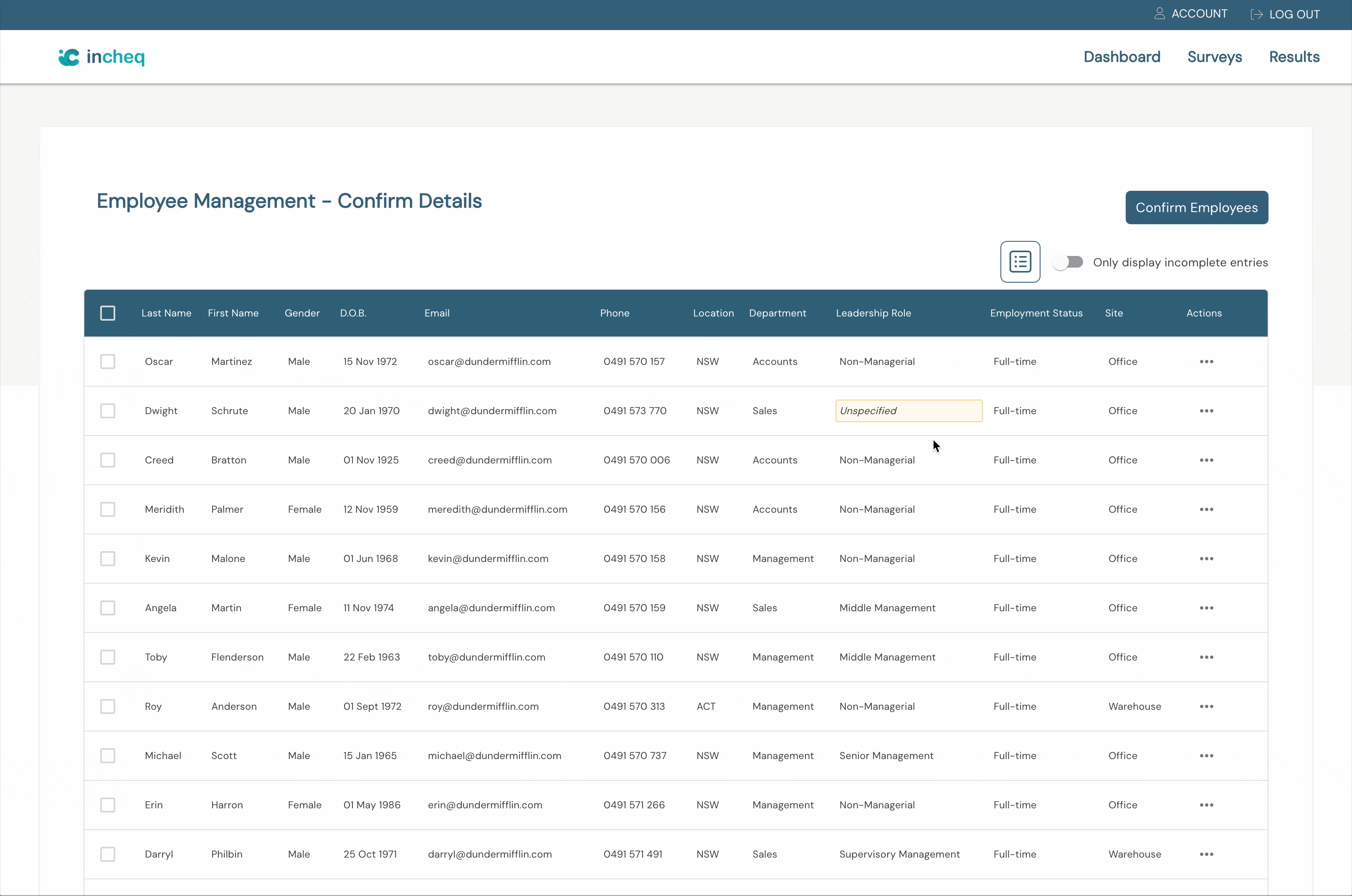
Task: Open actions menu for Roy Anderson
Action: 1206,706
